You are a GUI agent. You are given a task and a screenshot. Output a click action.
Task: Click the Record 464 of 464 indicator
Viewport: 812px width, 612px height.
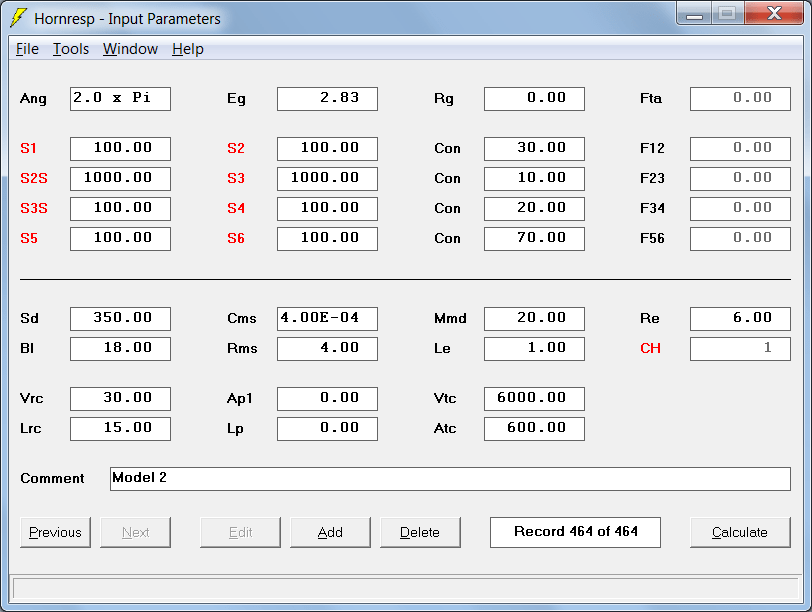point(575,532)
